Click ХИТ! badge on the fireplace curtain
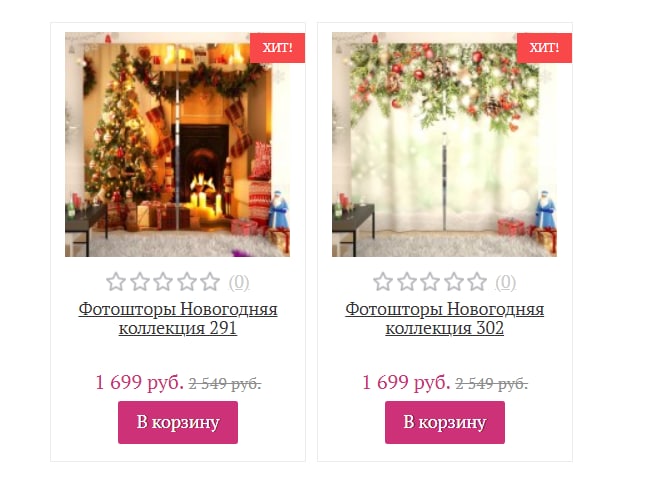This screenshot has width=660, height=480. pos(277,48)
